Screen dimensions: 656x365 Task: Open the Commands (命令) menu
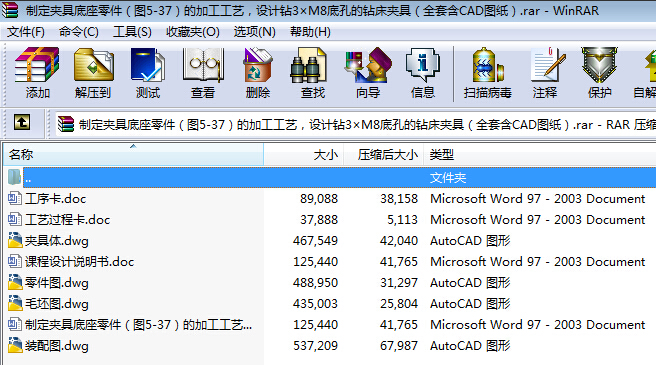[79, 32]
